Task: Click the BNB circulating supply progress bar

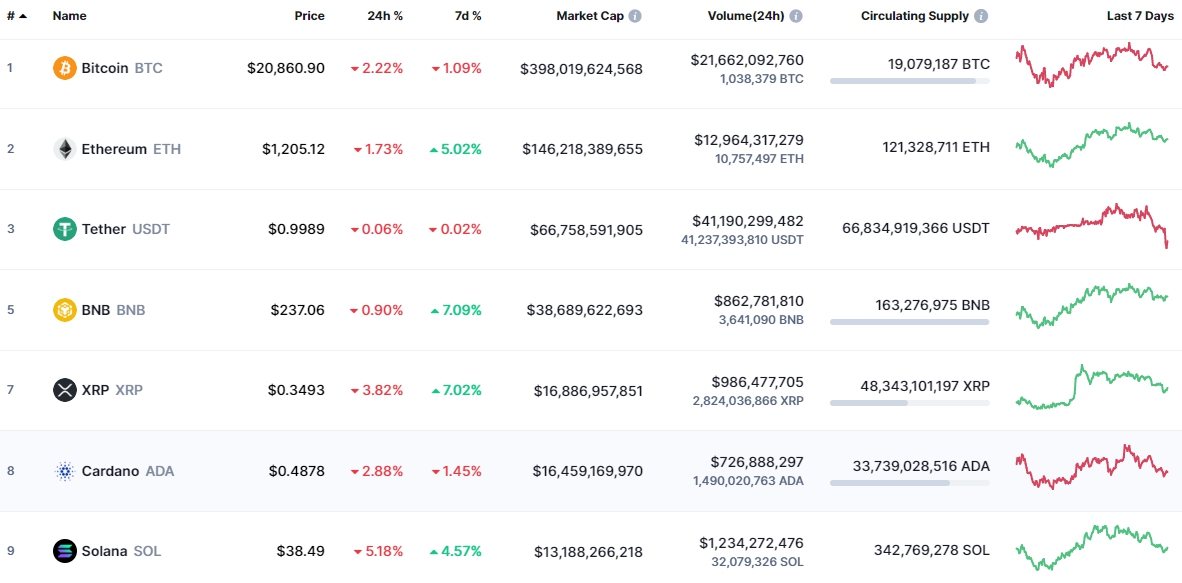Action: tap(910, 322)
